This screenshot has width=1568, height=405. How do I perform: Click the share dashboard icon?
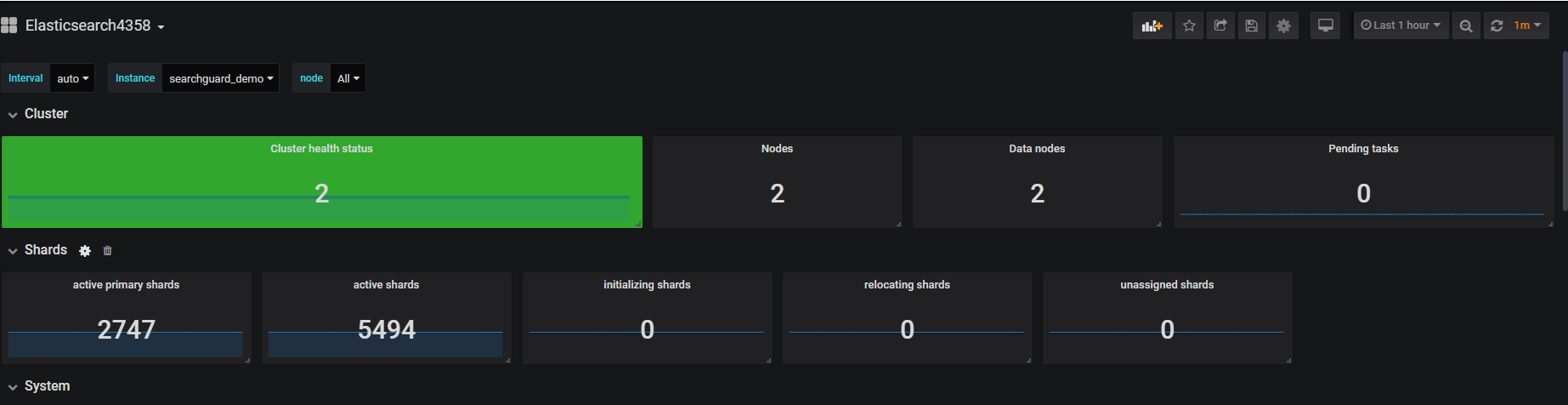pyautogui.click(x=1220, y=26)
